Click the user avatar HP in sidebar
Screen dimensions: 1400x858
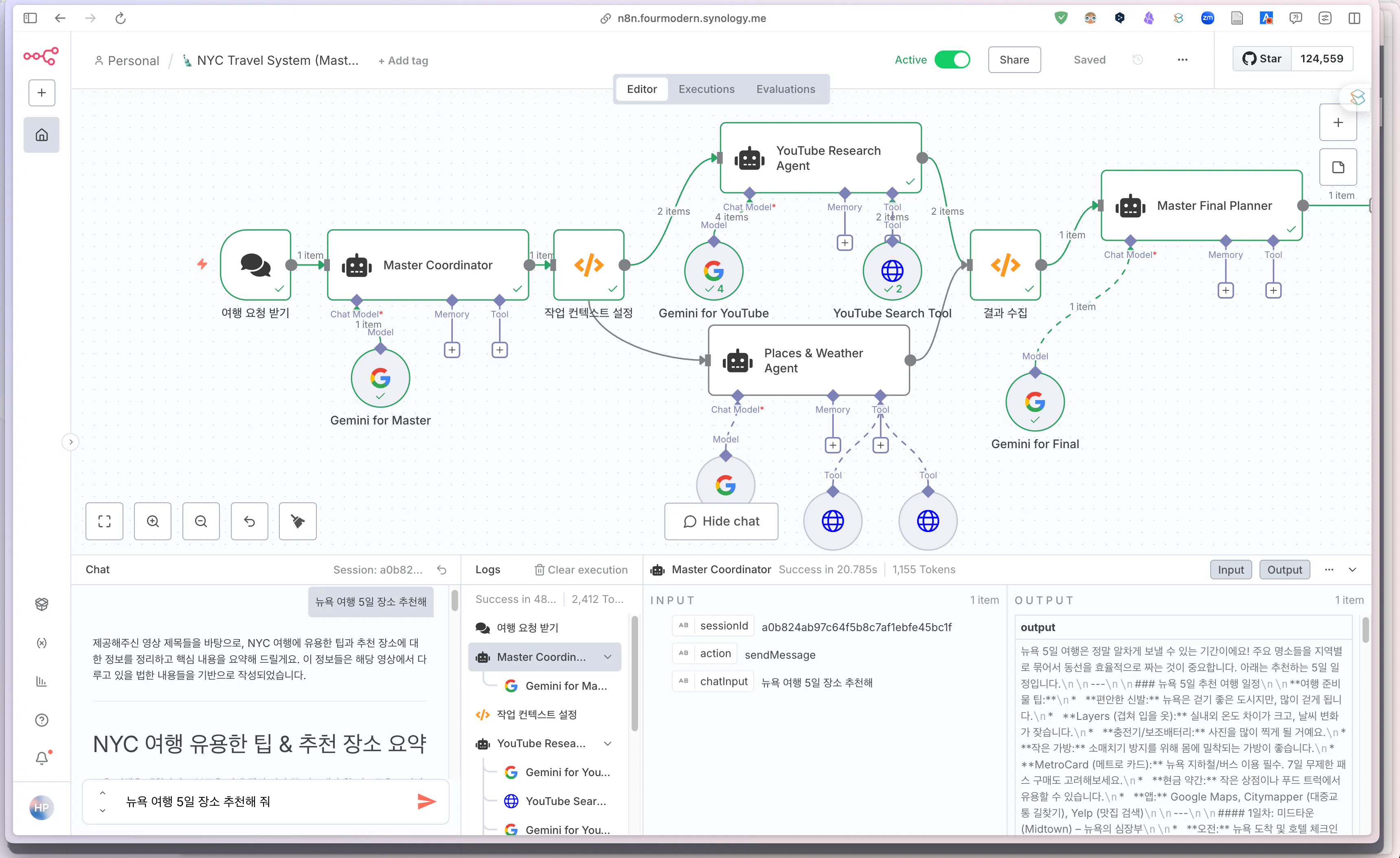point(42,807)
